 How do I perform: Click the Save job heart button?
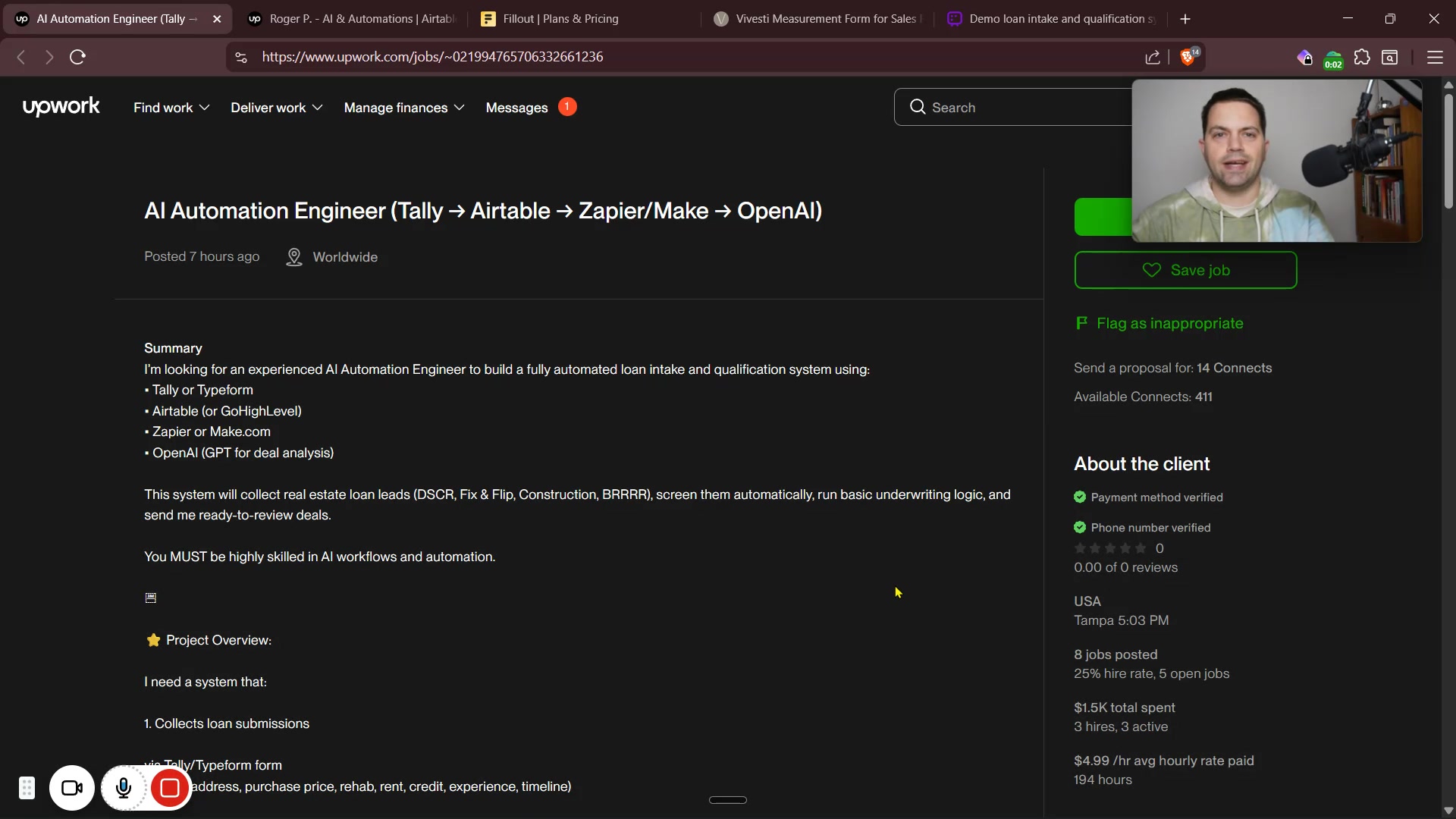1185,270
